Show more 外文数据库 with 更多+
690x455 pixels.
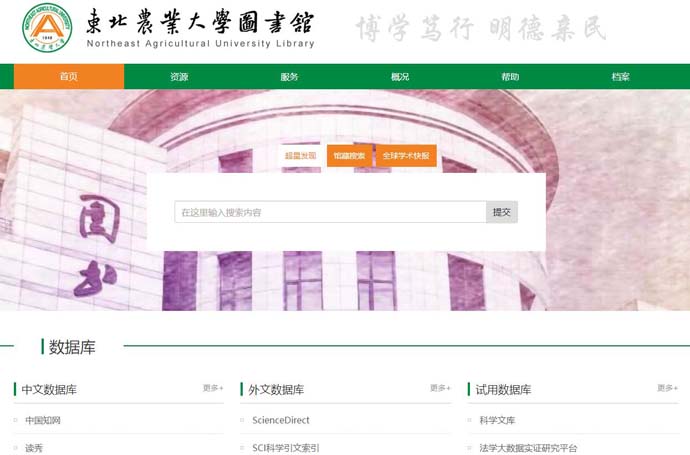[440, 388]
